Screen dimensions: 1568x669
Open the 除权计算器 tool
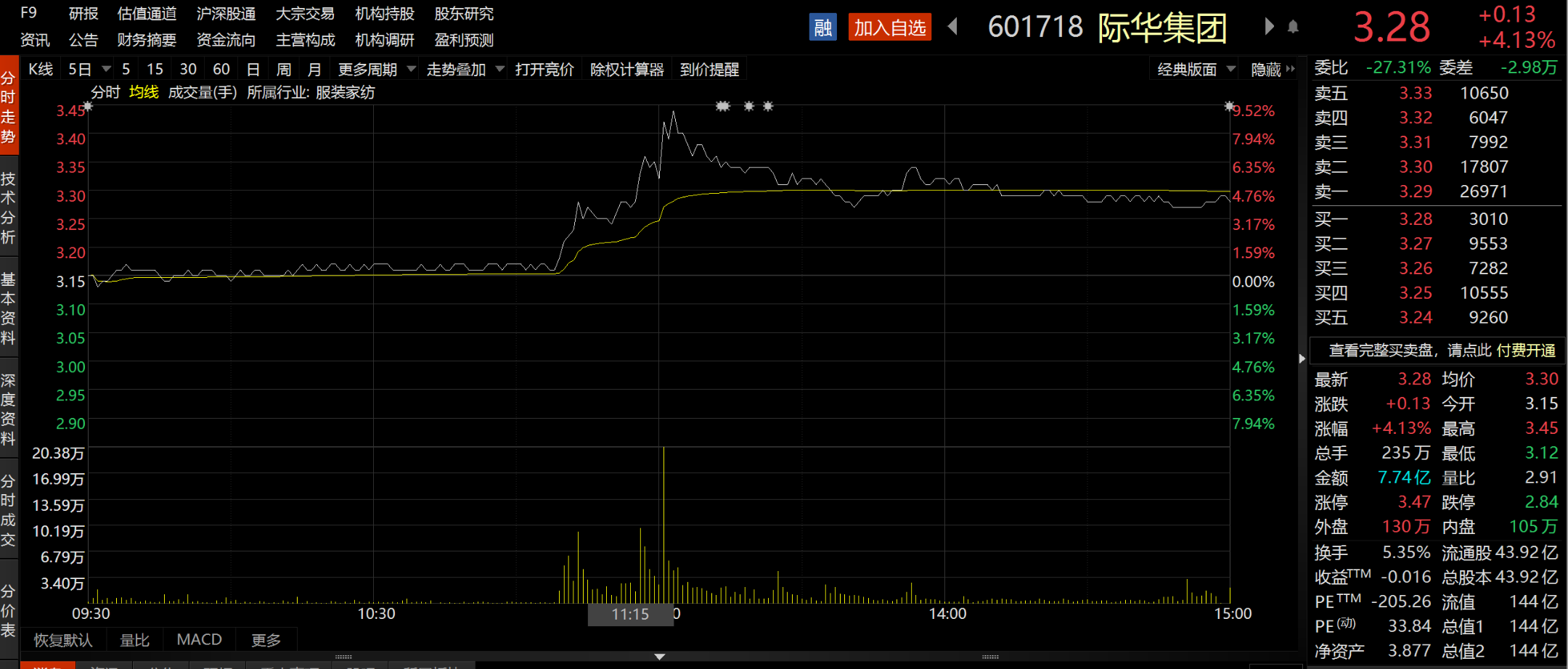tap(627, 69)
